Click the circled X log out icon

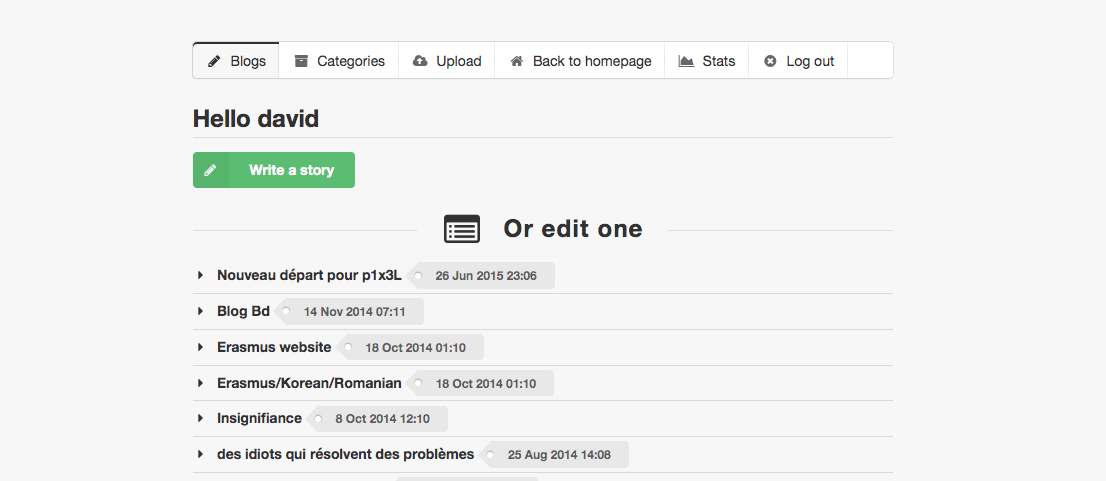pos(770,61)
